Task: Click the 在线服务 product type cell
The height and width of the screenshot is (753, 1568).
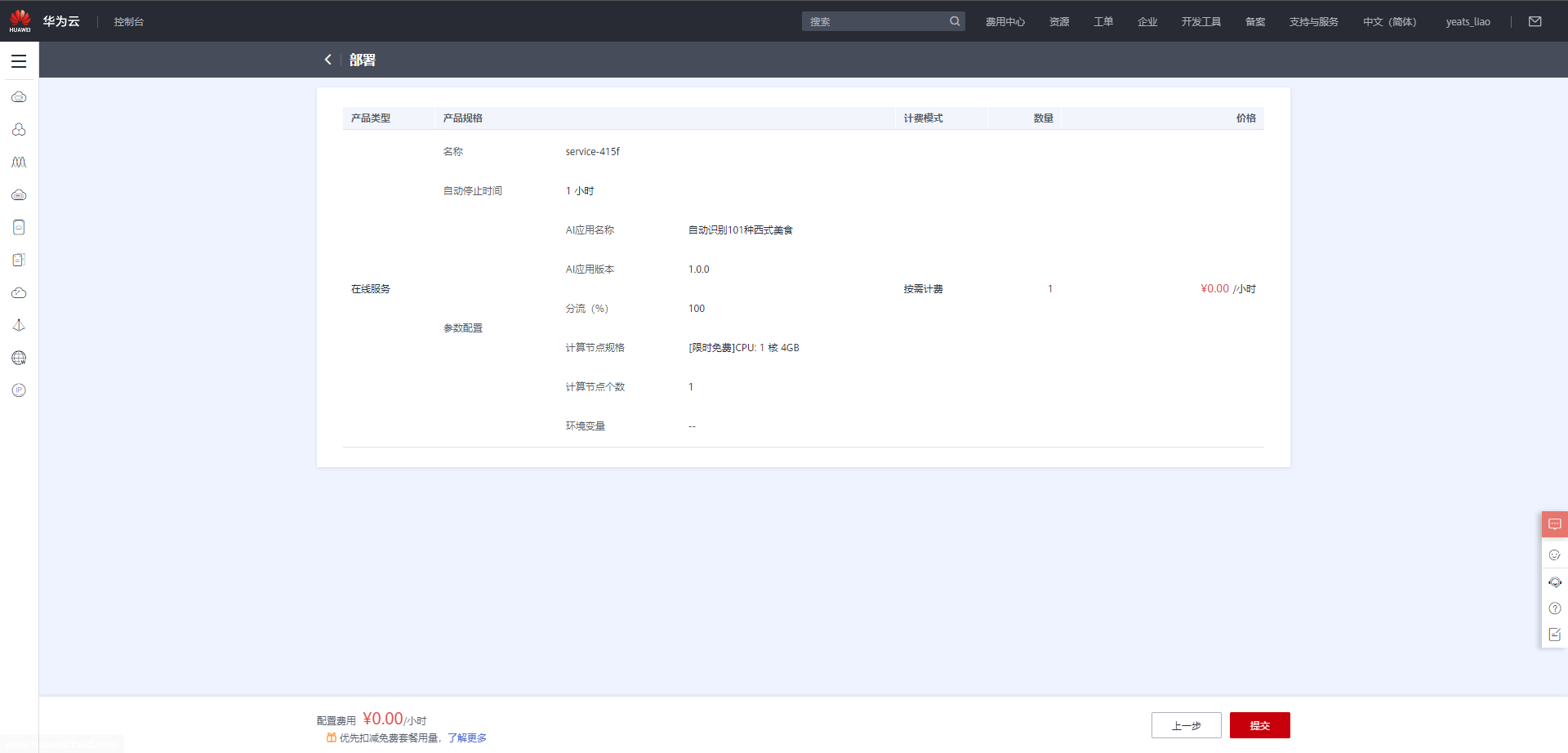Action: [371, 288]
